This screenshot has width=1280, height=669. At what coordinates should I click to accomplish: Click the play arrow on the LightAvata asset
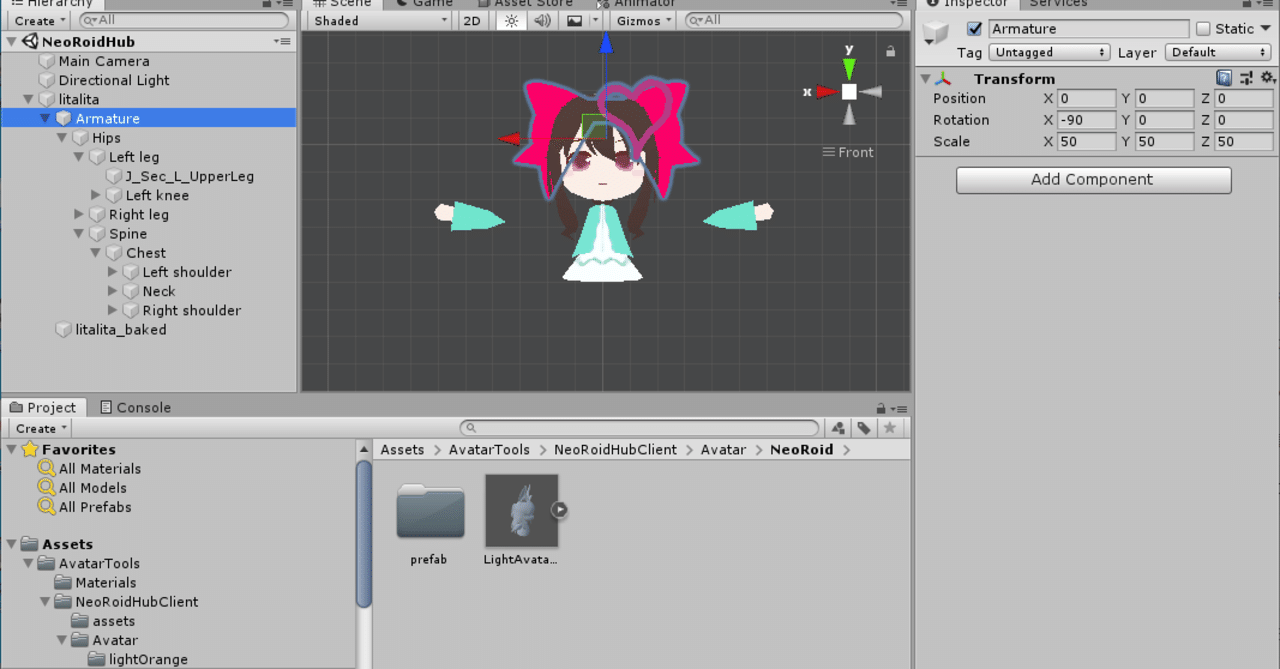pyautogui.click(x=559, y=509)
